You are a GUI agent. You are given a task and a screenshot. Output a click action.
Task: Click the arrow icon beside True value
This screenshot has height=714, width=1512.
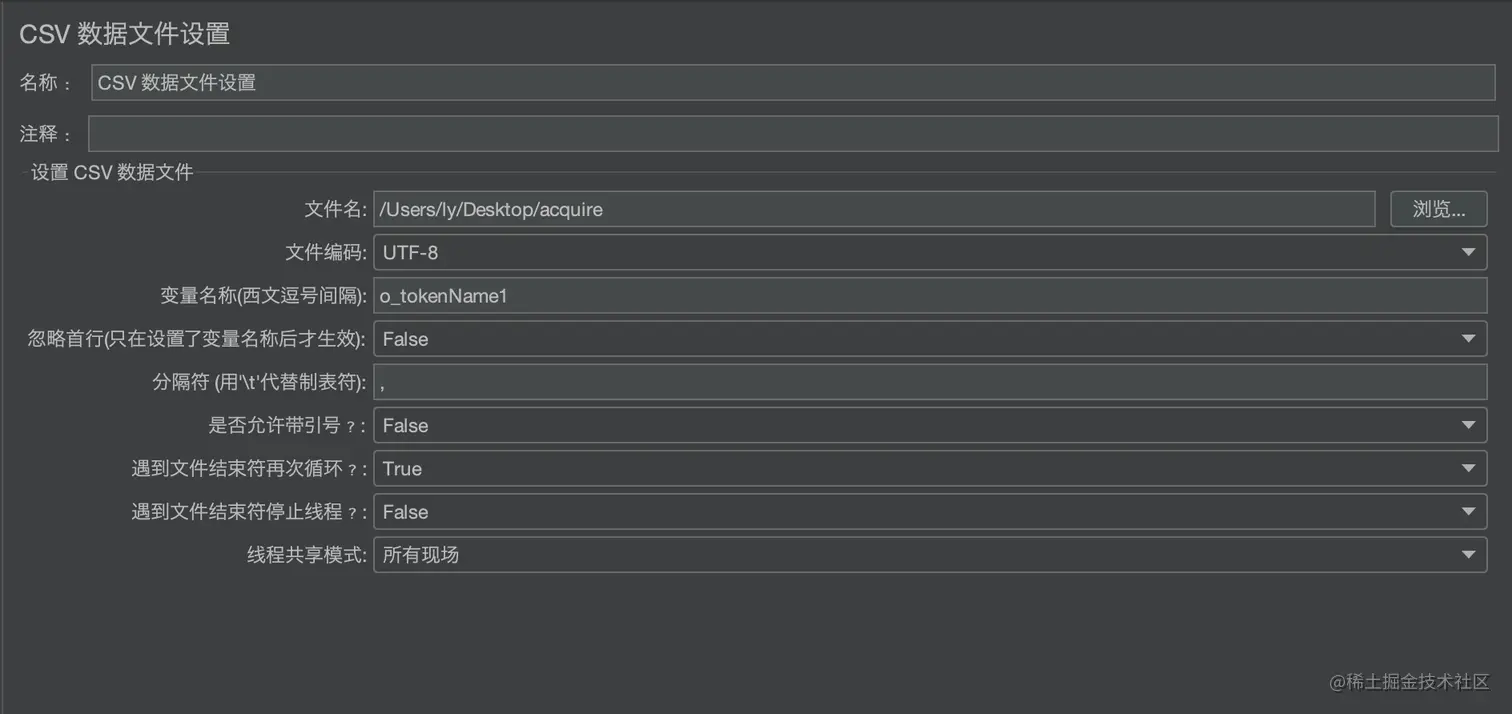(x=1468, y=467)
